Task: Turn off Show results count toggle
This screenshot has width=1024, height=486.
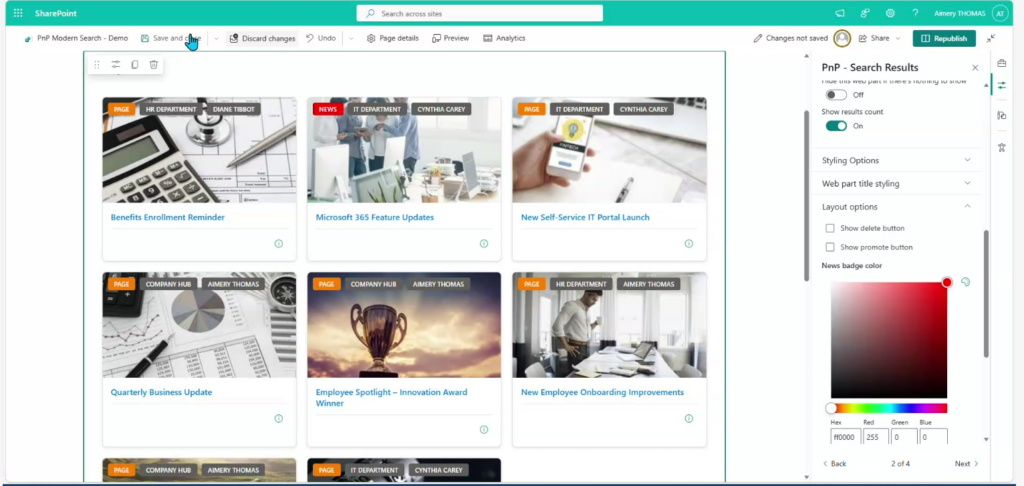Action: point(836,126)
